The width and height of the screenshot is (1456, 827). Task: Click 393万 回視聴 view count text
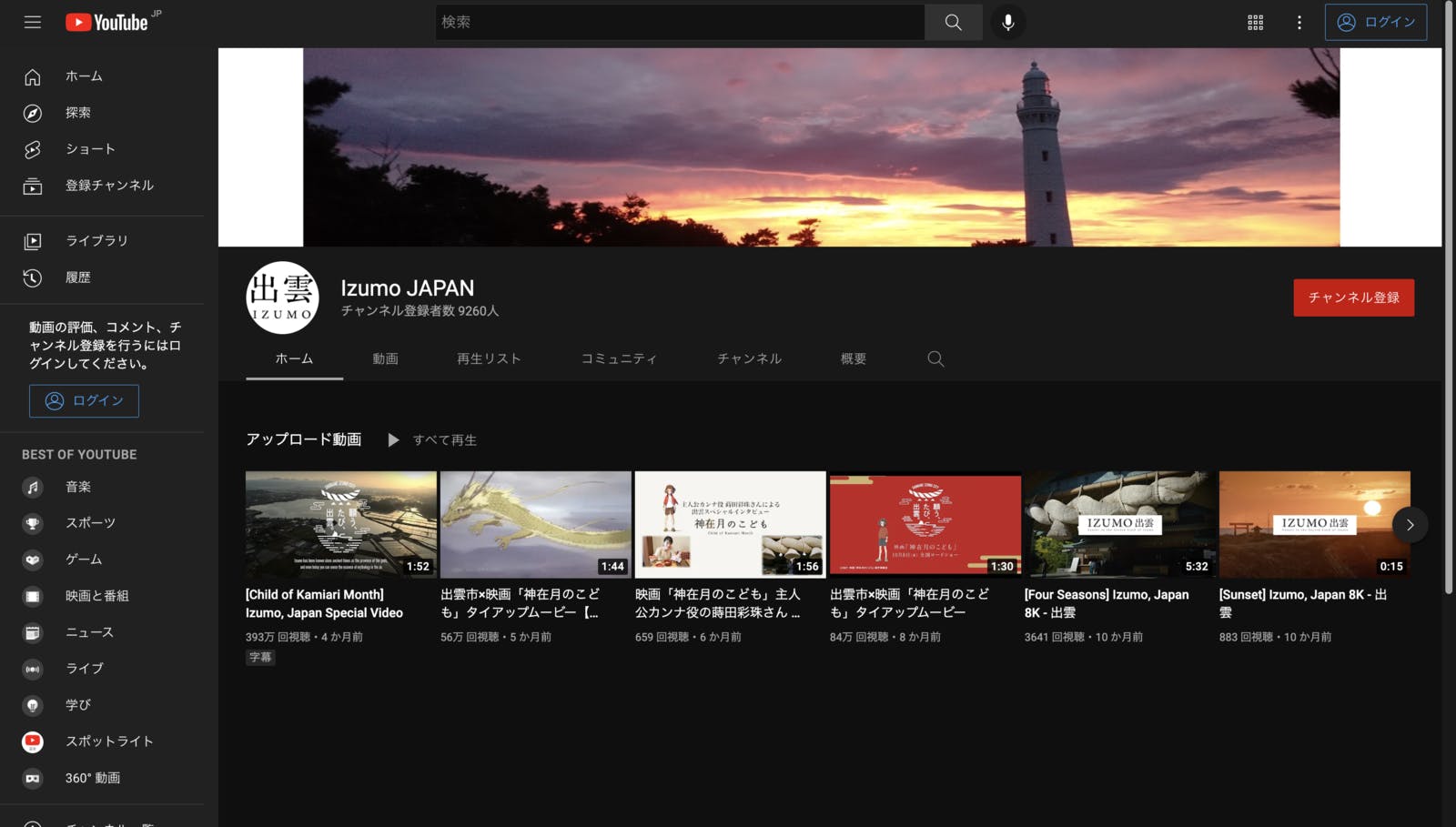pos(278,637)
